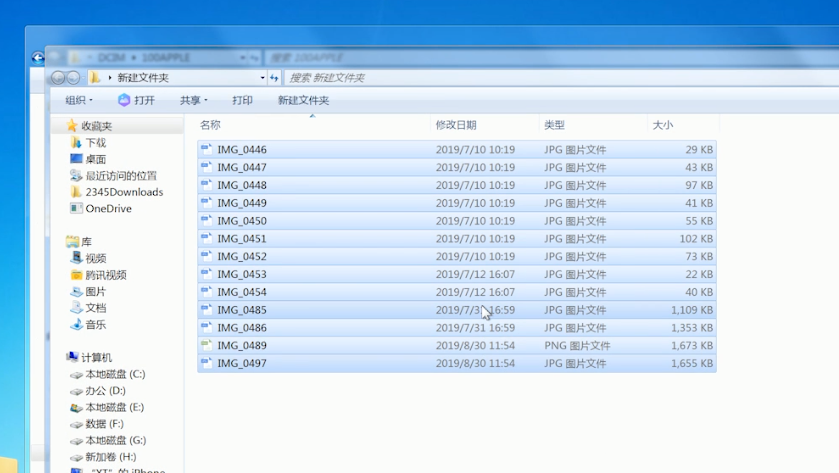Image resolution: width=839 pixels, height=473 pixels.
Task: Open 桌面 in favorites
Action: pos(96,159)
